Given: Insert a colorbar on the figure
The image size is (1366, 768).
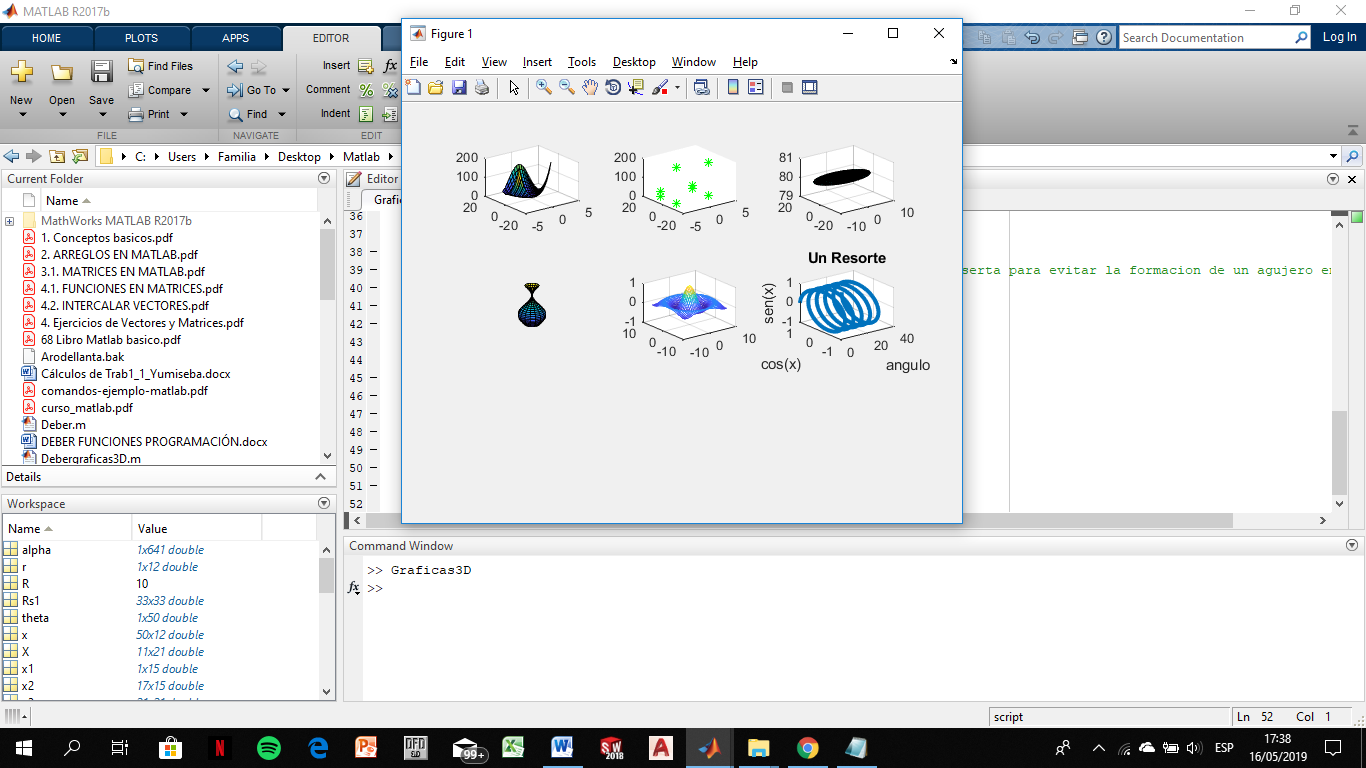Looking at the screenshot, I should [x=733, y=87].
